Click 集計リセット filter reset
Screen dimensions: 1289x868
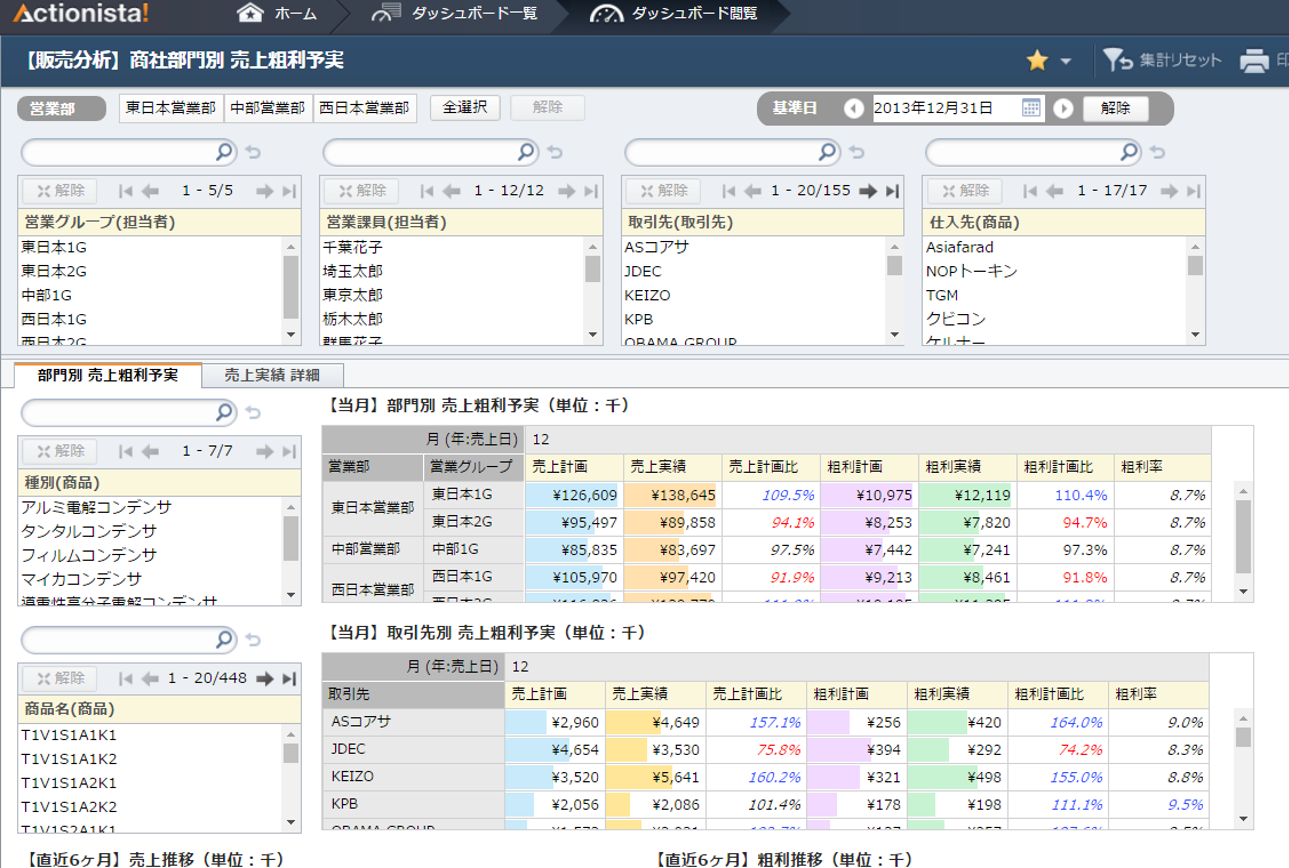[1163, 61]
